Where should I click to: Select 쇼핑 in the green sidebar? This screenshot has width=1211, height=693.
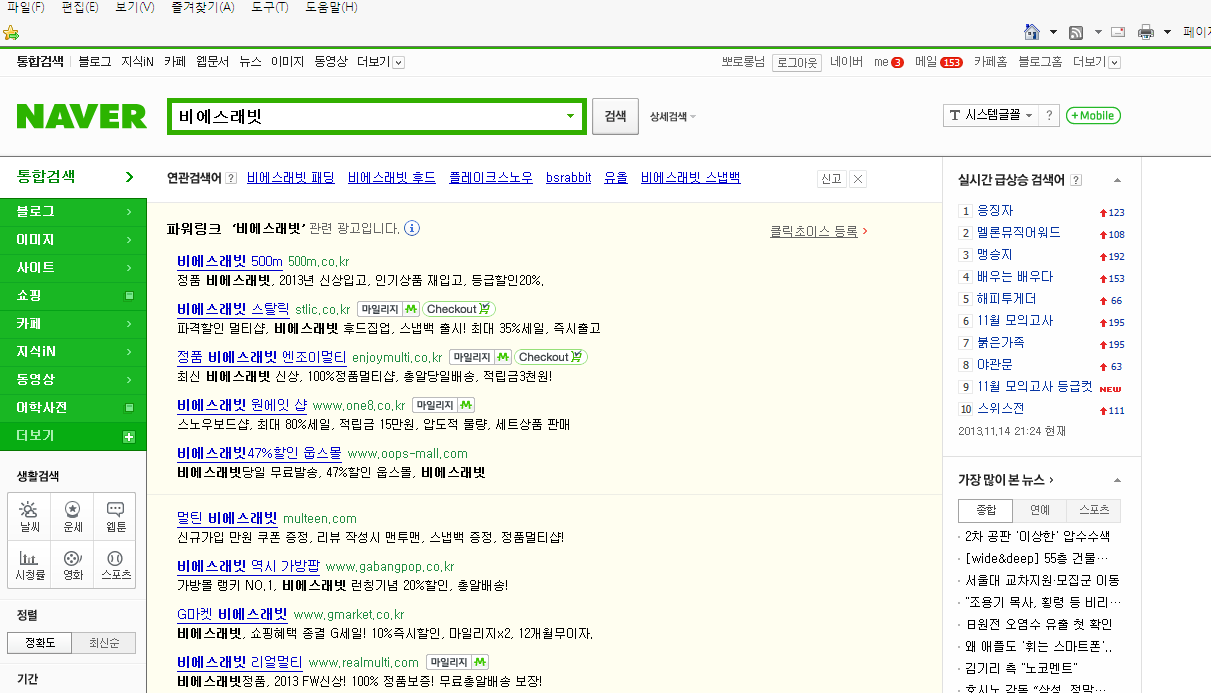[73, 296]
